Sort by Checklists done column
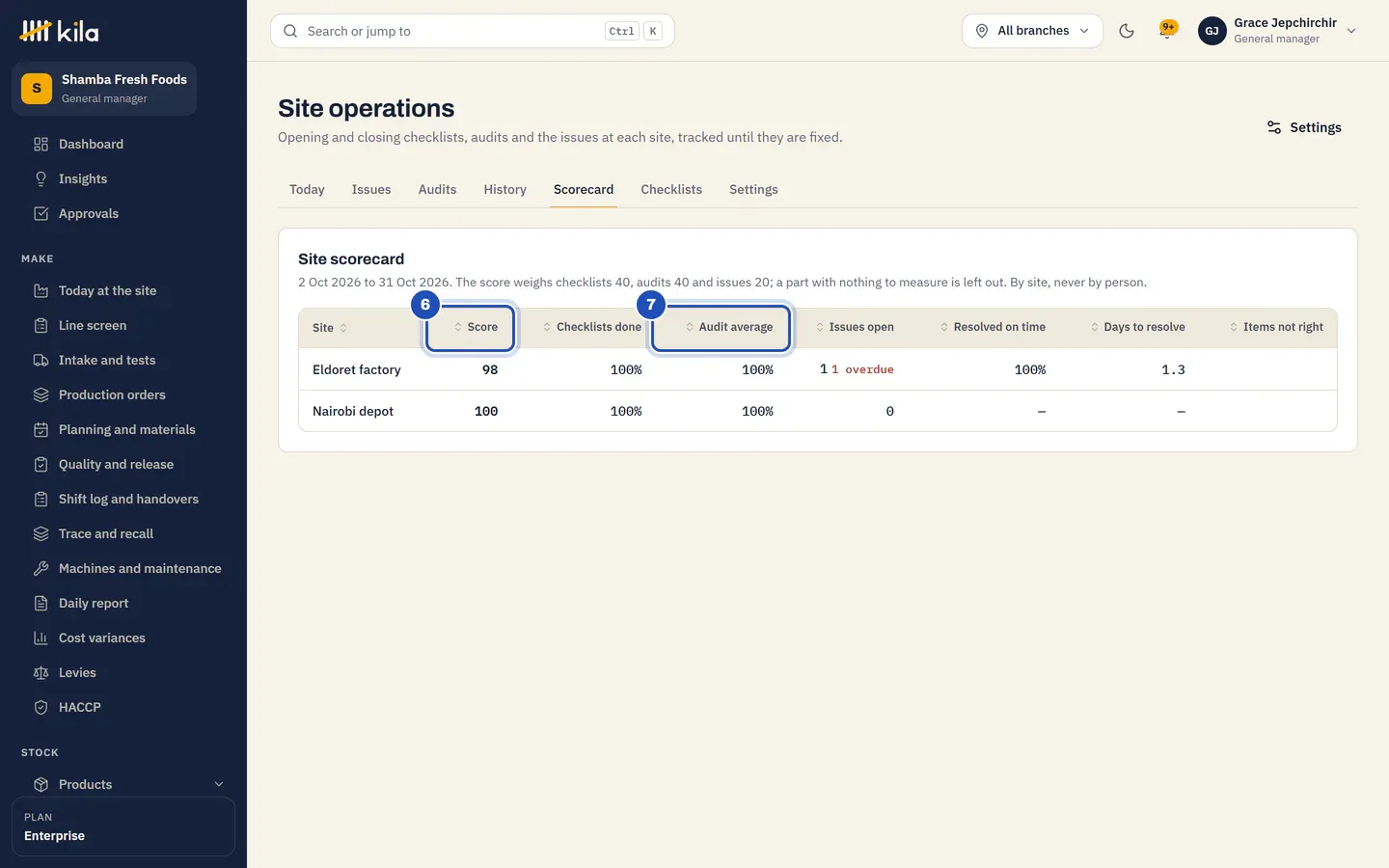 tap(591, 327)
